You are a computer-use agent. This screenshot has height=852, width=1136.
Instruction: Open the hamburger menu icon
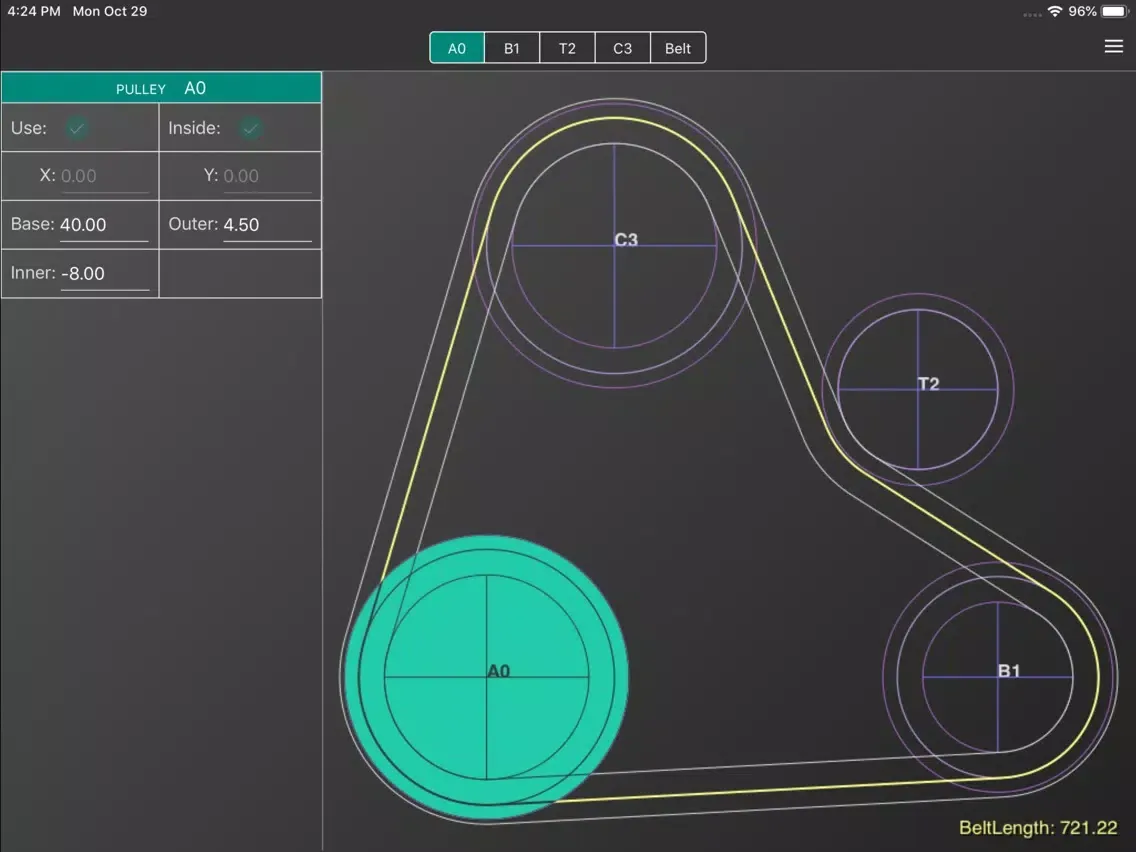click(1114, 47)
